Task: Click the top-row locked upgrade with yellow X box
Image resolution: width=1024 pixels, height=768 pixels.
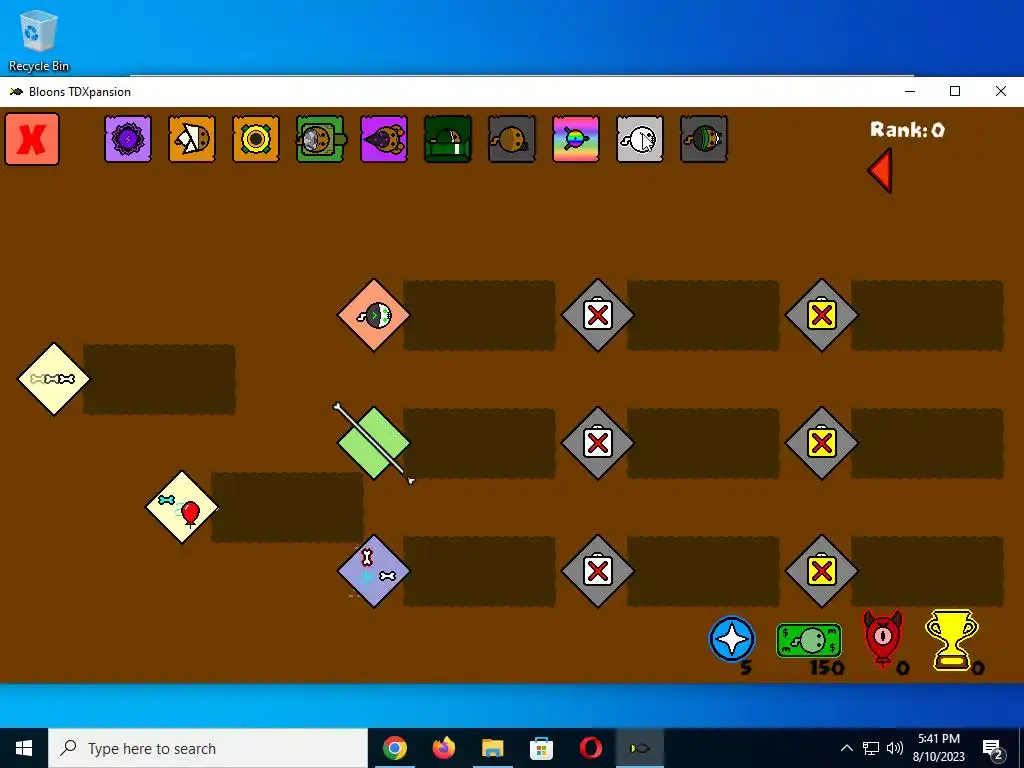Action: (822, 315)
